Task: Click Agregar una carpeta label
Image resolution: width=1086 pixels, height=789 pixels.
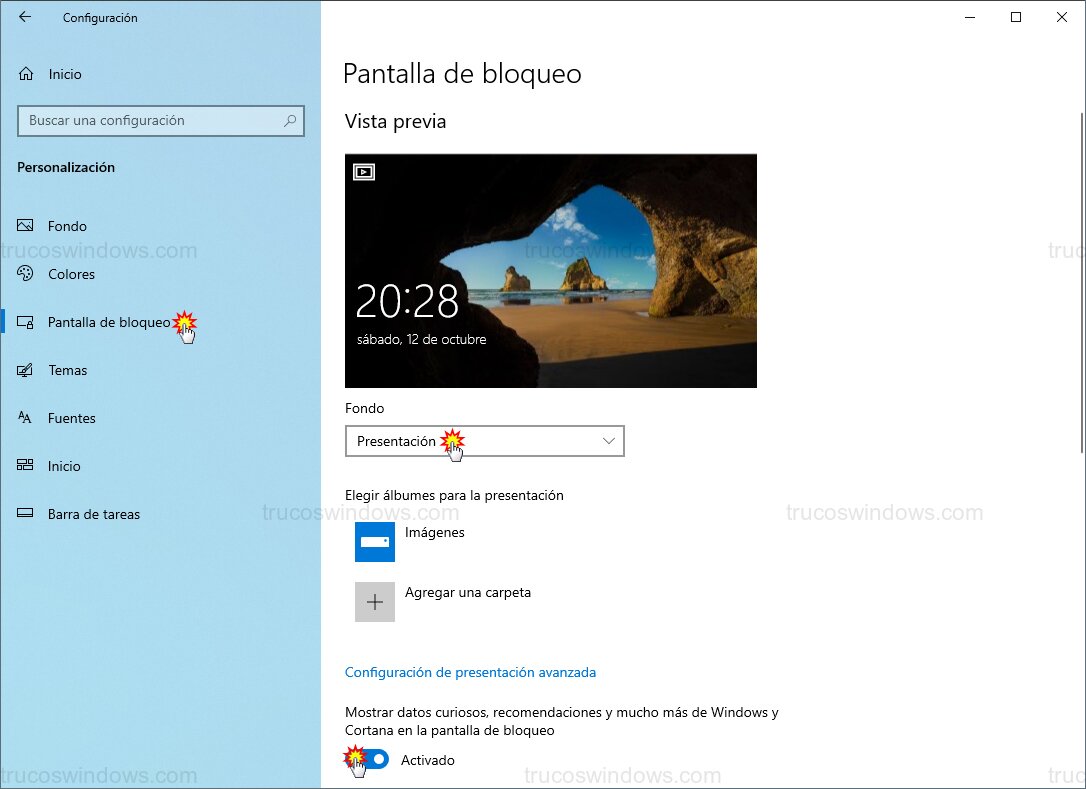Action: tap(468, 593)
